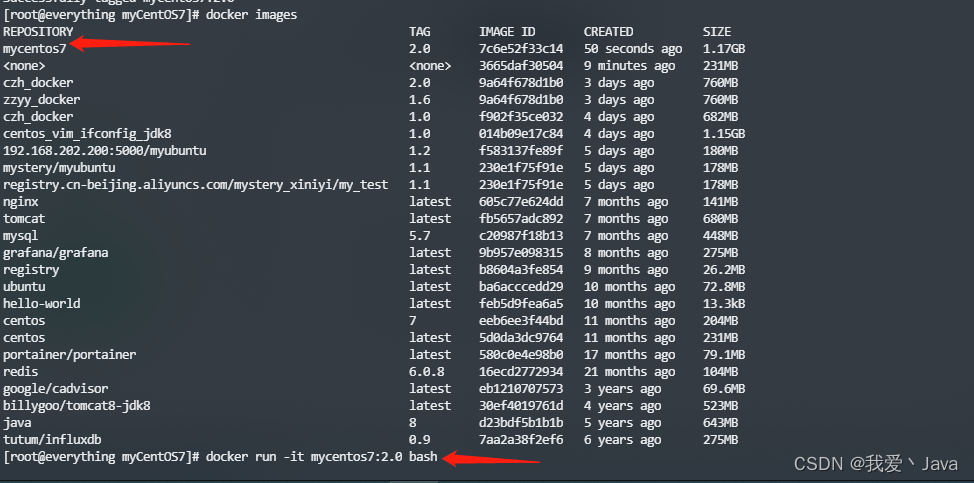Click image ID d23bdf5b1b1b

pyautogui.click(x=521, y=423)
